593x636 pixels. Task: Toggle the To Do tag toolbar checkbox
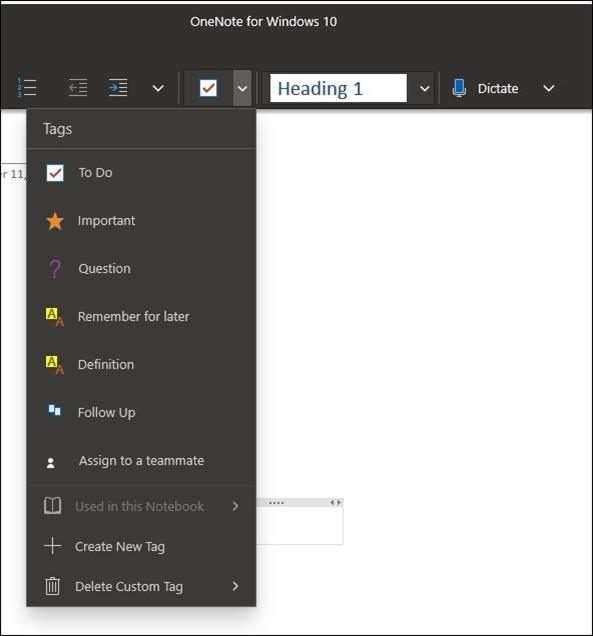(208, 88)
